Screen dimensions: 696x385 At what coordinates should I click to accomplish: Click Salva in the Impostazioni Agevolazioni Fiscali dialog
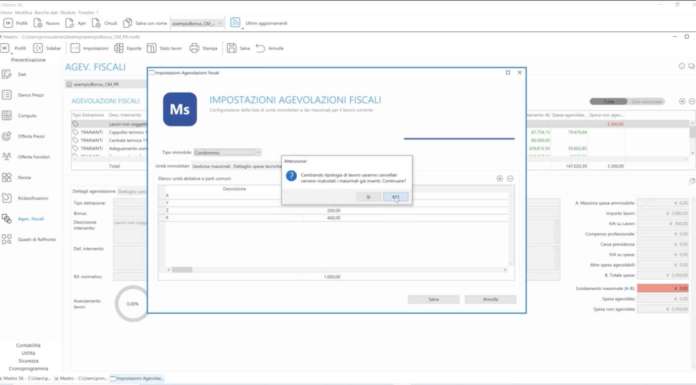pos(434,299)
